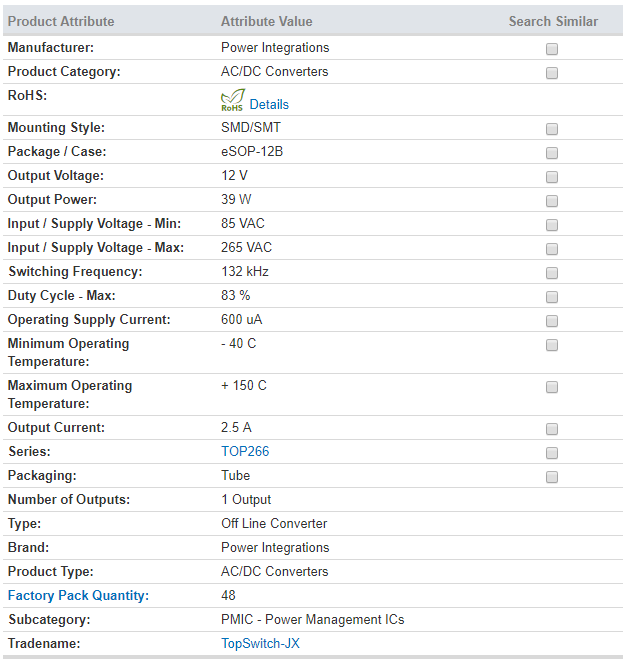Image resolution: width=631 pixels, height=662 pixels.
Task: Tick the Minimum Operating Temperature checkbox
Action: pos(552,345)
